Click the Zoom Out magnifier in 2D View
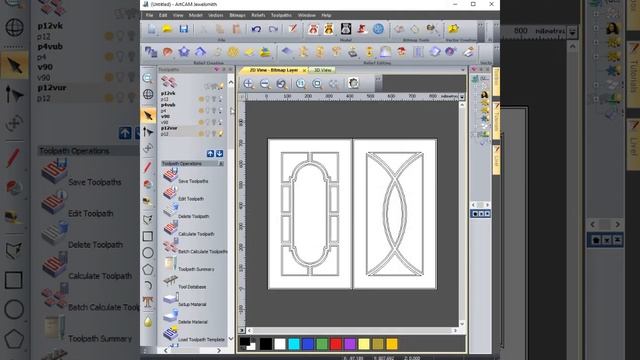This screenshot has height=360, width=640. pyautogui.click(x=265, y=84)
